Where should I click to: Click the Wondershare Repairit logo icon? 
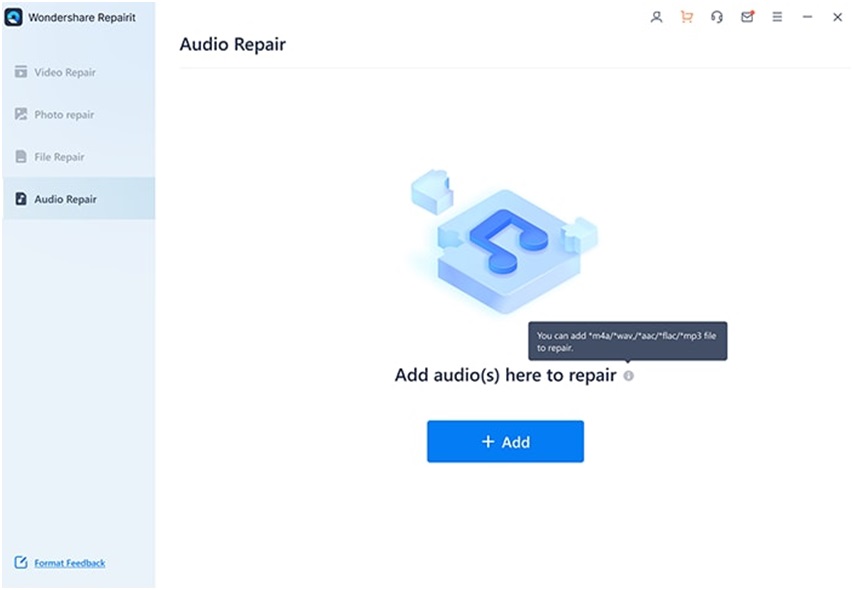(13, 16)
